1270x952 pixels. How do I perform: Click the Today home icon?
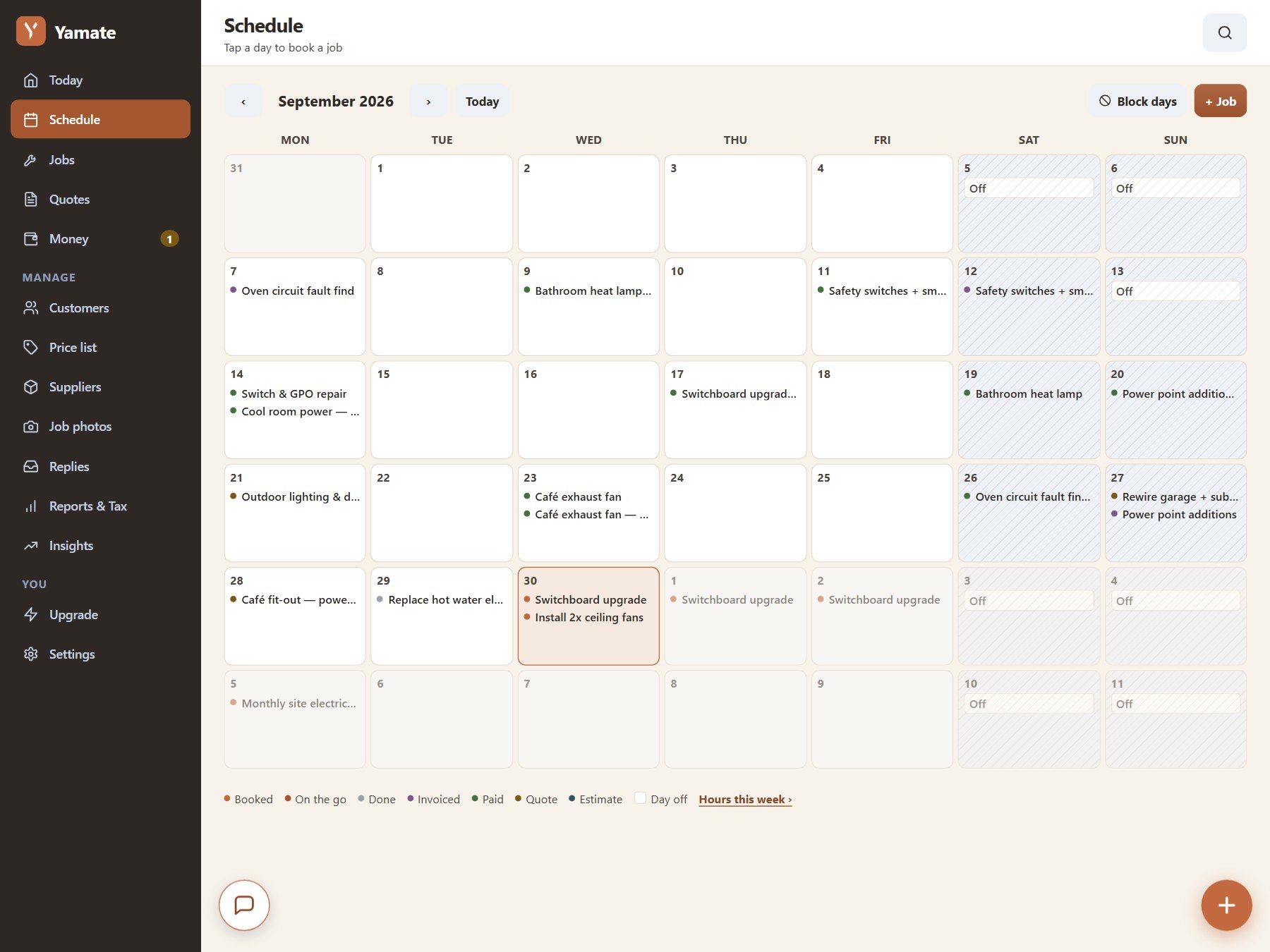[31, 80]
